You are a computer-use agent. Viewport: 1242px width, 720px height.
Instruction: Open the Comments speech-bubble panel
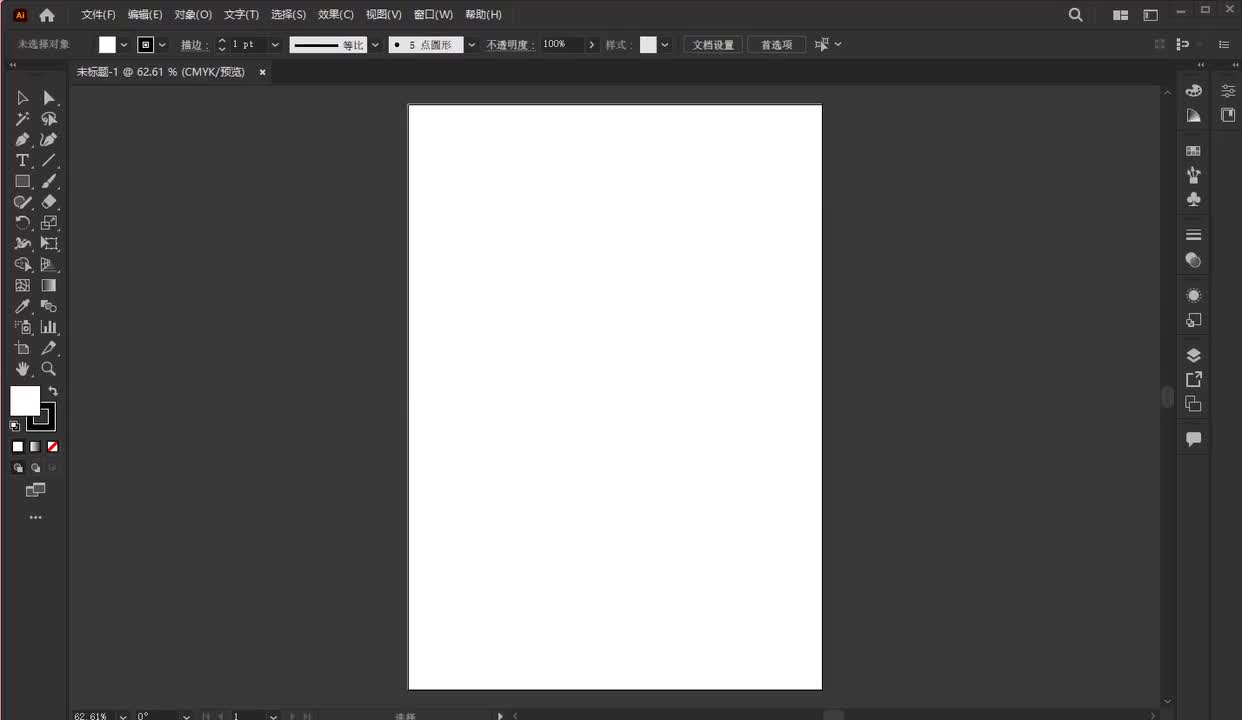1193,439
